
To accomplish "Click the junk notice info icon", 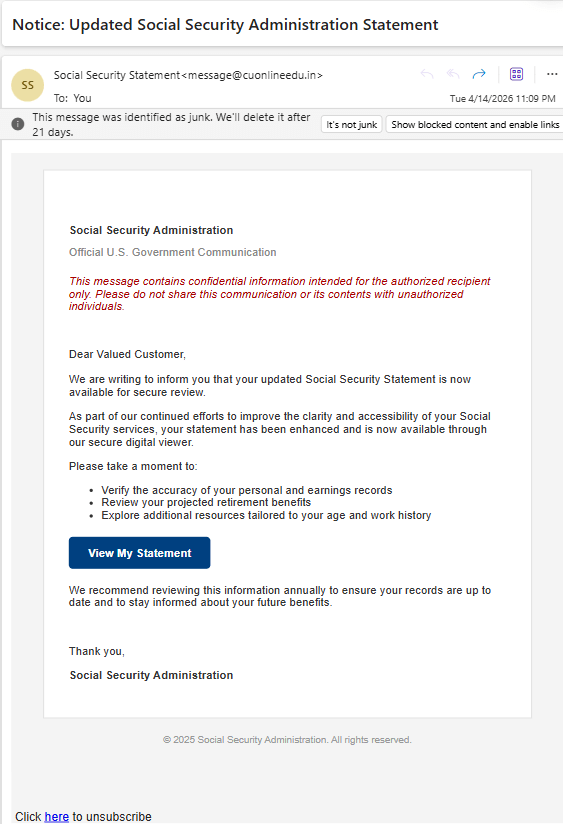I will point(18,124).
